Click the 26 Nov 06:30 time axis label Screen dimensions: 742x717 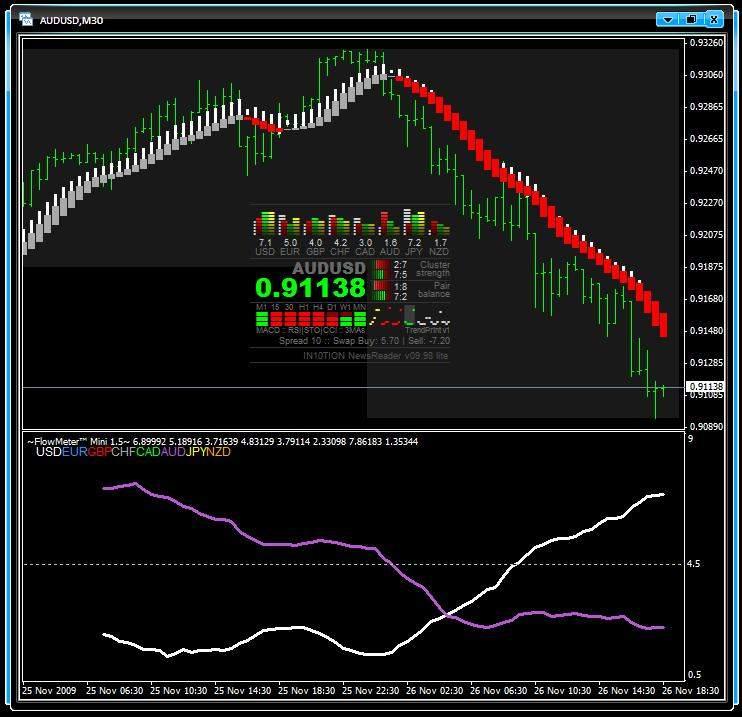498,690
